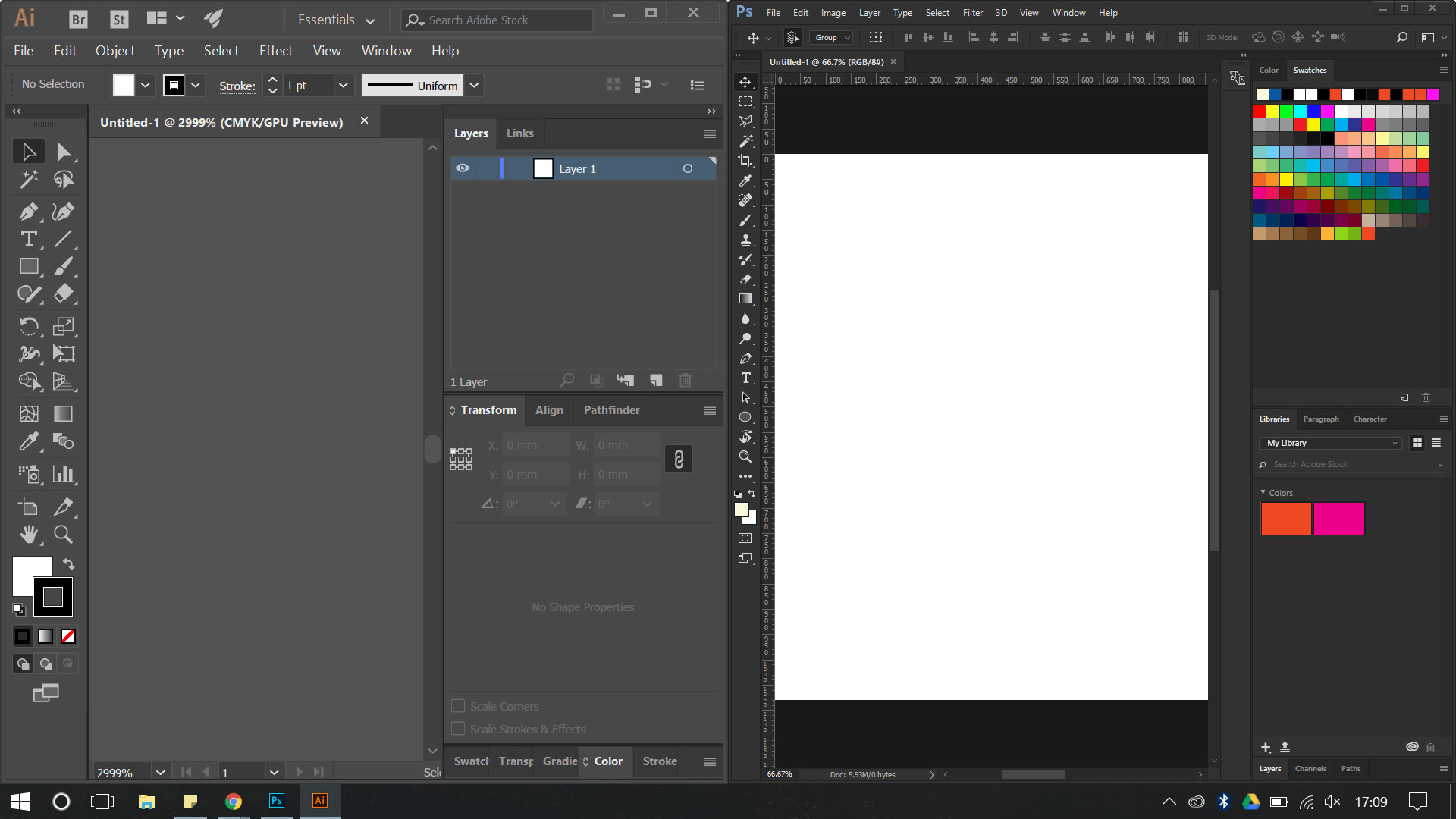Enable Scale Strokes & Effects checkbox
The height and width of the screenshot is (819, 1456).
(x=458, y=729)
